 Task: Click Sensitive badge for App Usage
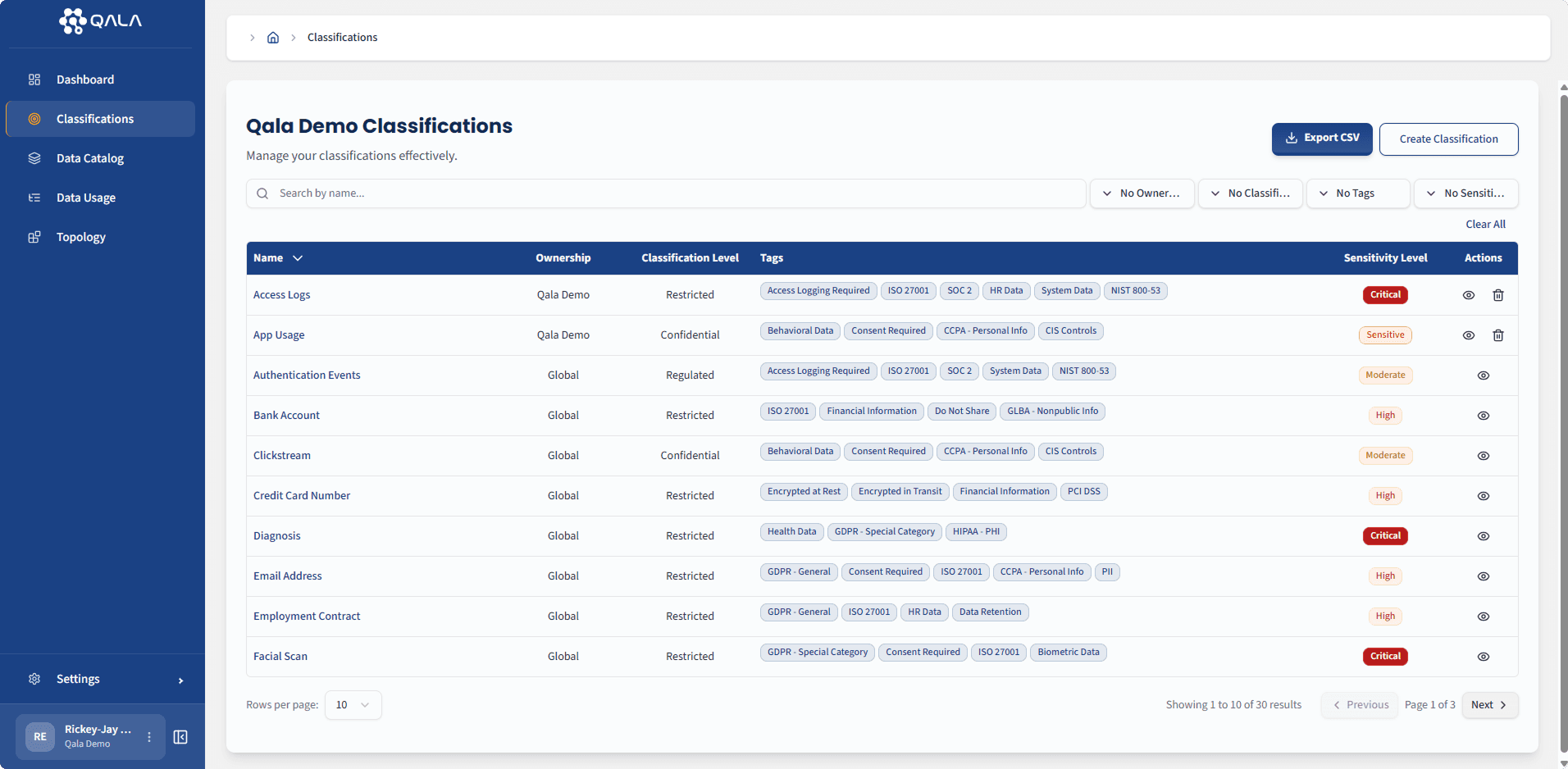(x=1385, y=335)
